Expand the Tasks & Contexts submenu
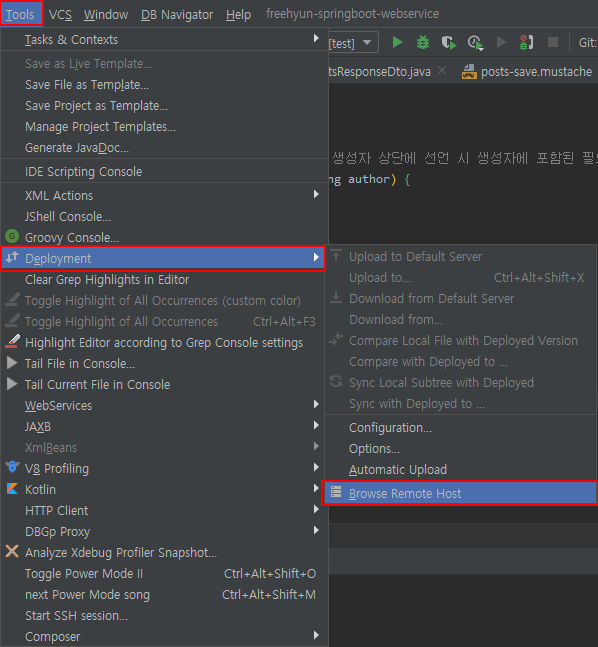Screen dimensions: 598x647 (x=164, y=40)
